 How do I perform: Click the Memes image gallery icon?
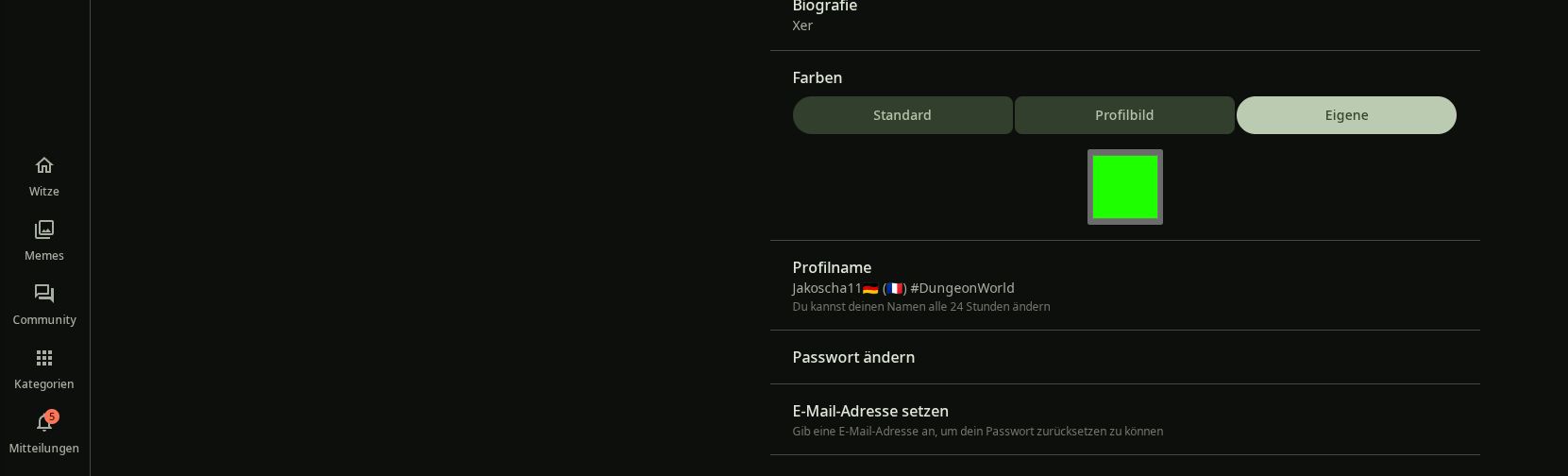(44, 230)
